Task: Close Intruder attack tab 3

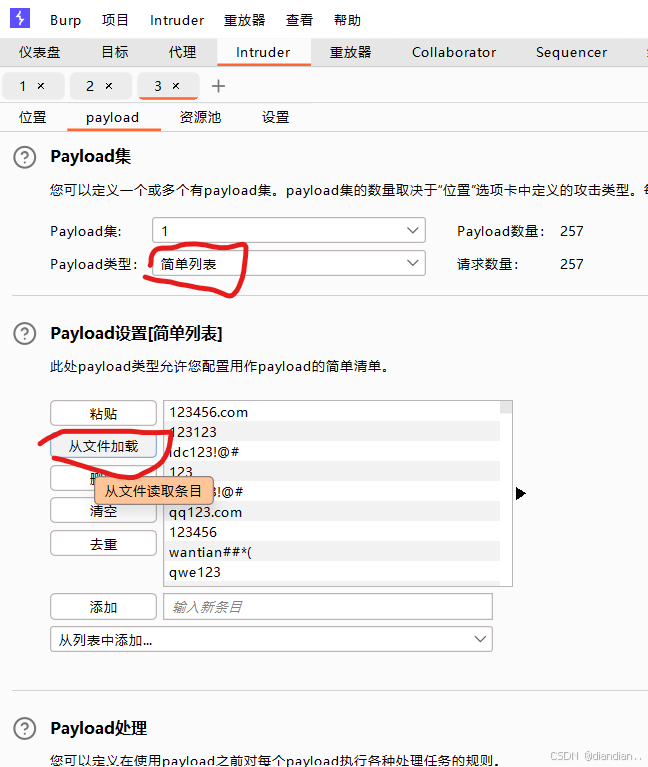Action: (176, 86)
